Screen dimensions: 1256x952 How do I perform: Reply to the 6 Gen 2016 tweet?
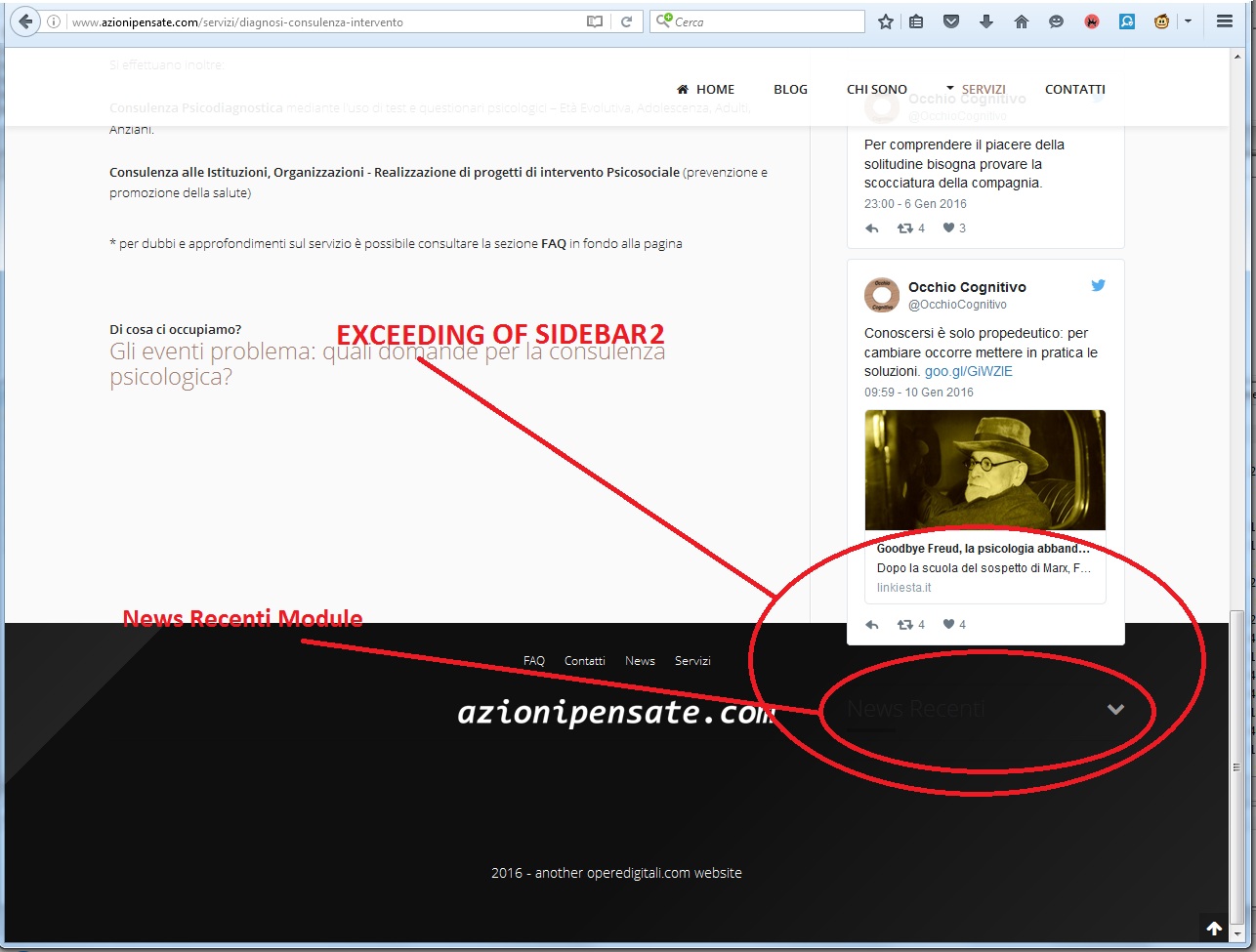click(x=872, y=228)
